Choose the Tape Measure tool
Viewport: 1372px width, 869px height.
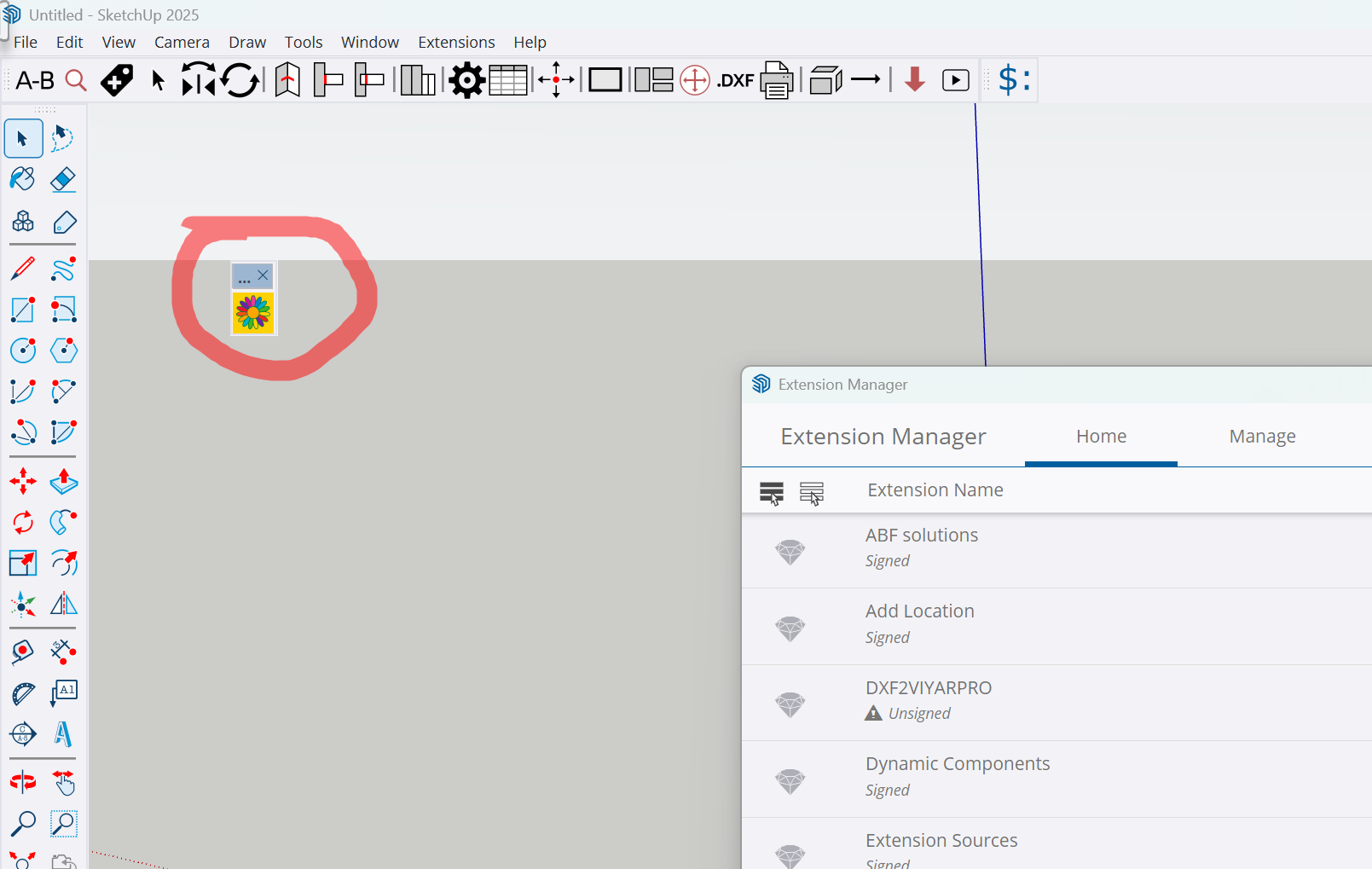tap(23, 652)
